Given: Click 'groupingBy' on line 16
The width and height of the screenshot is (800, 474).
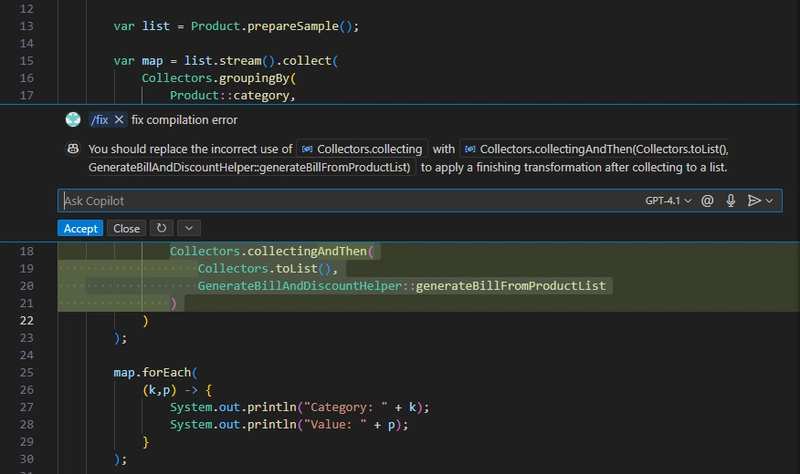Looking at the screenshot, I should pos(254,78).
